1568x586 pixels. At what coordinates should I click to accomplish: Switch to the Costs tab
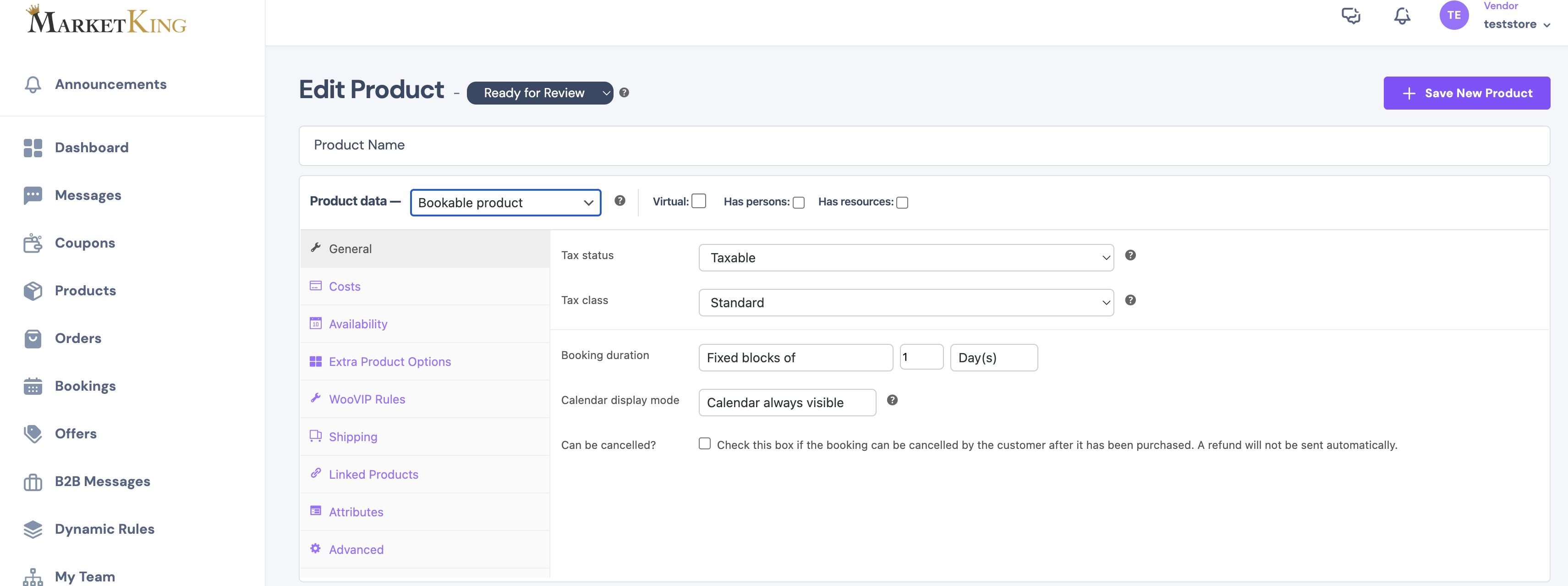(425, 286)
